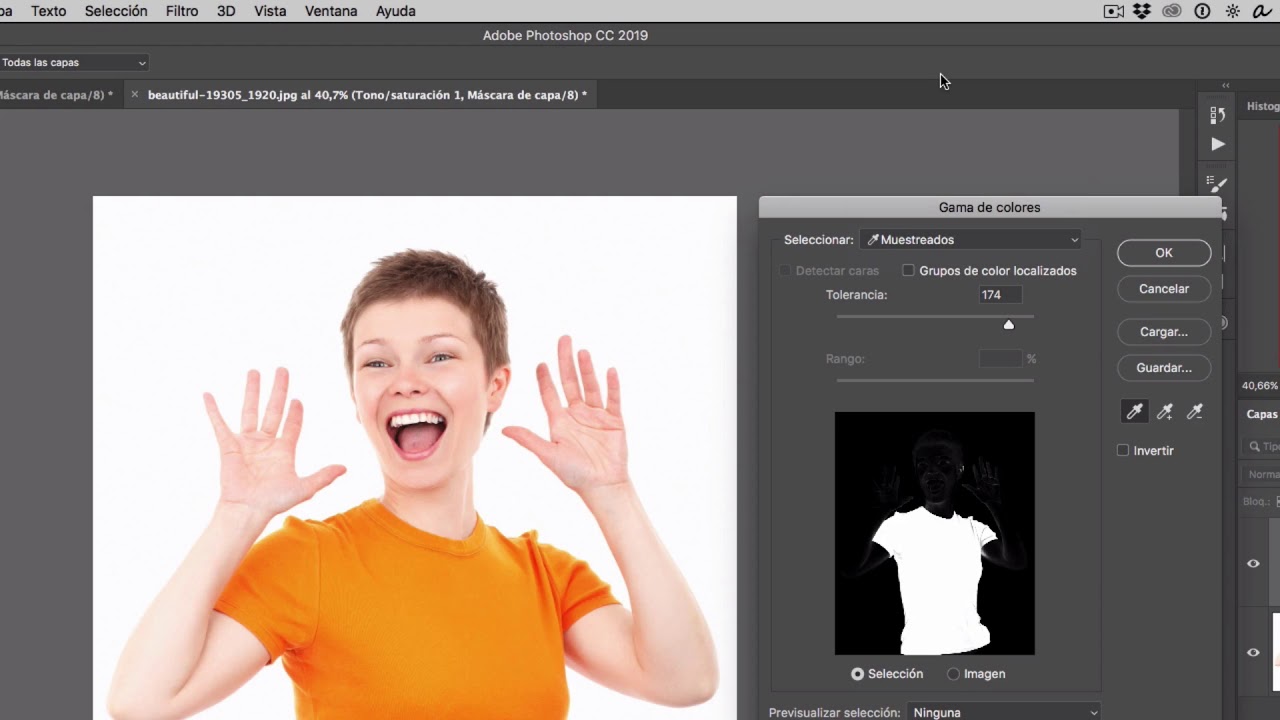
Task: Close the beautiful-19305_1920.jpg document tab
Action: (135, 95)
